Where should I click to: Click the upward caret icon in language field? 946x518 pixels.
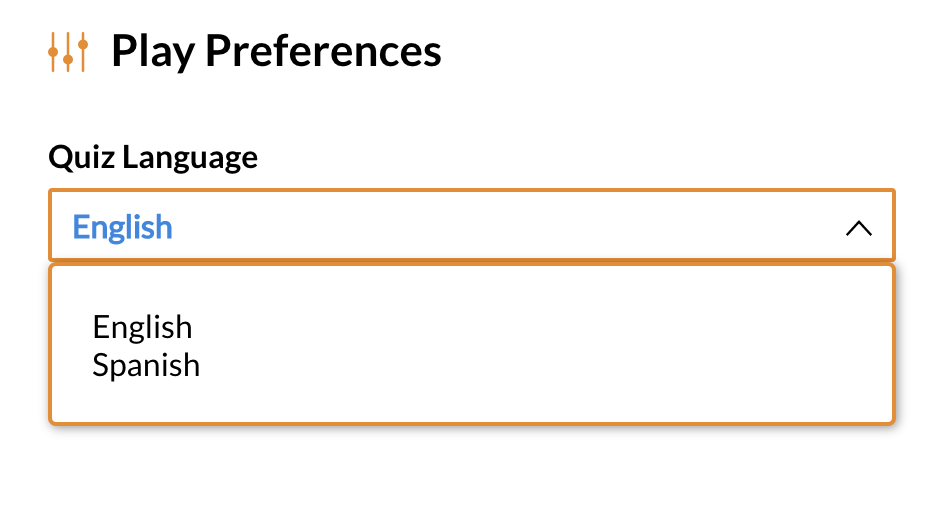click(x=859, y=228)
